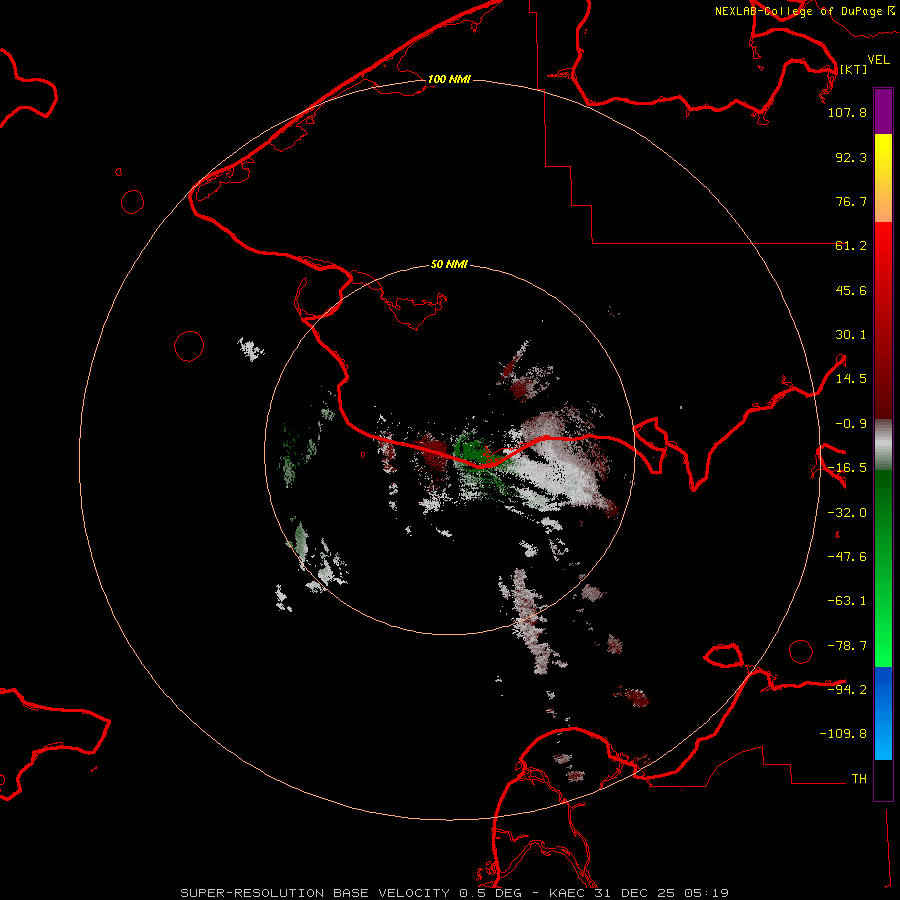Click the 14.5 velocity scale value
Screen dimensions: 900x900
click(851, 379)
